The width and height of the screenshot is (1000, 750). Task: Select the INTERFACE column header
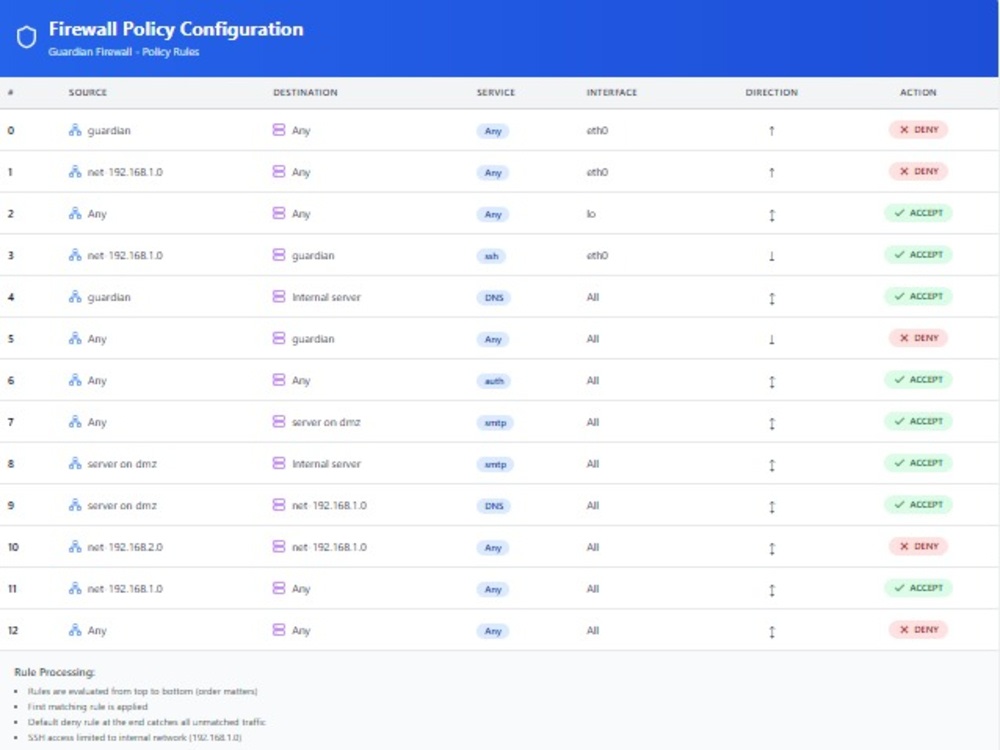[x=612, y=92]
